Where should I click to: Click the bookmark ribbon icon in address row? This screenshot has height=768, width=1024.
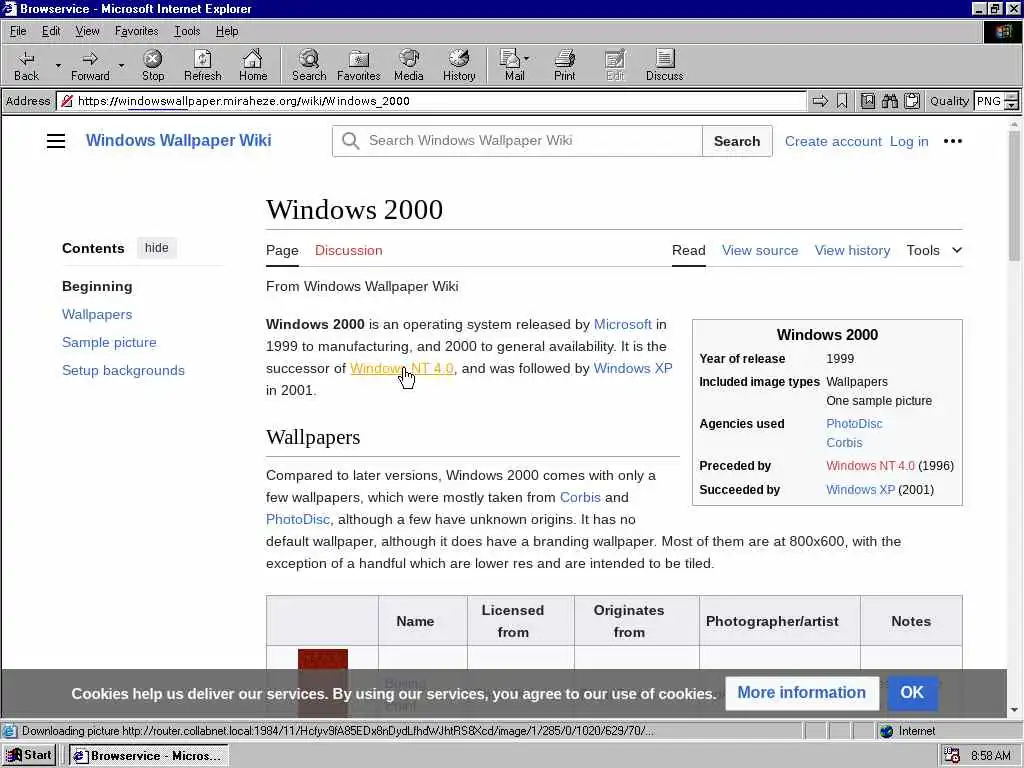(x=842, y=101)
